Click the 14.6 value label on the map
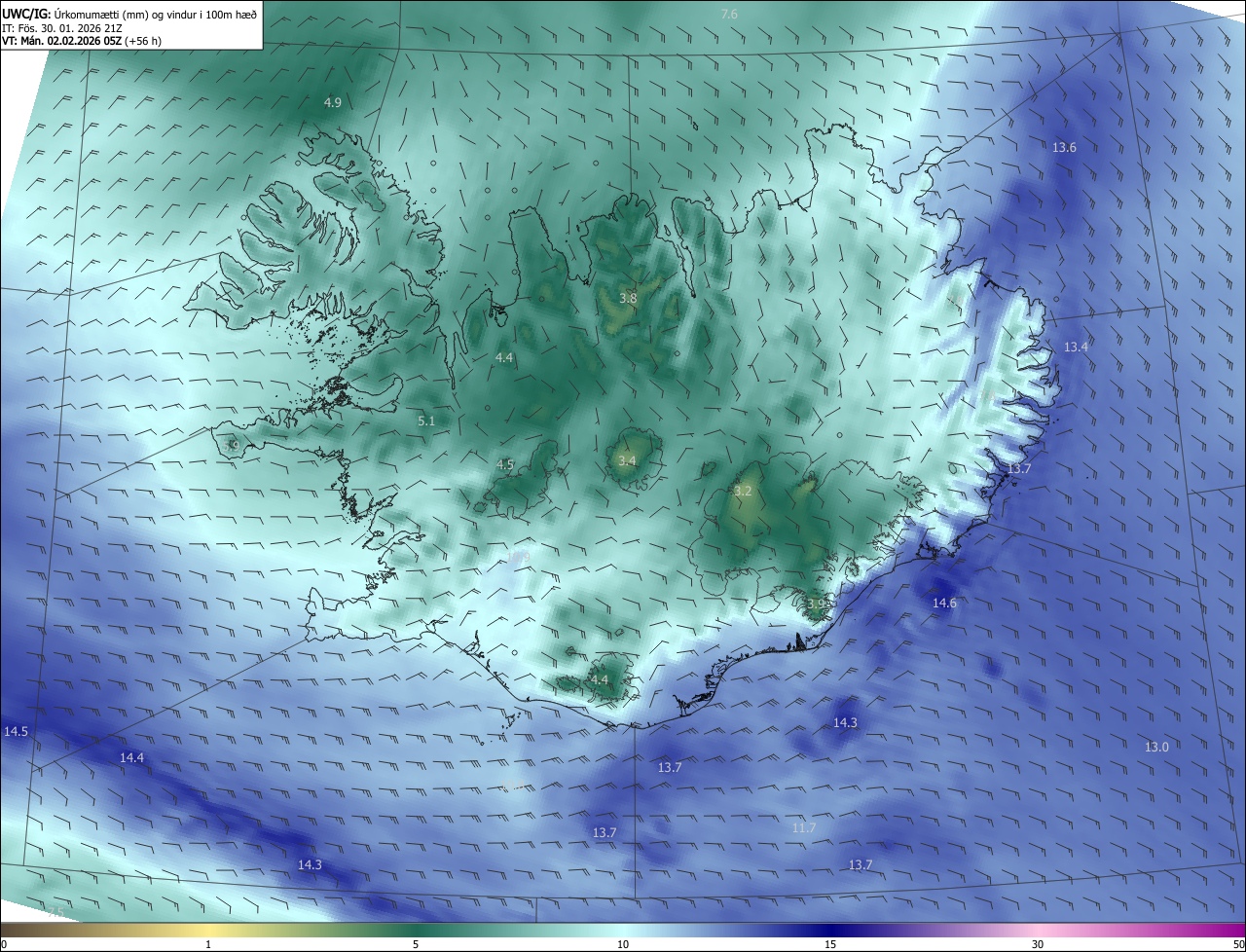This screenshot has height=952, width=1246. point(944,604)
